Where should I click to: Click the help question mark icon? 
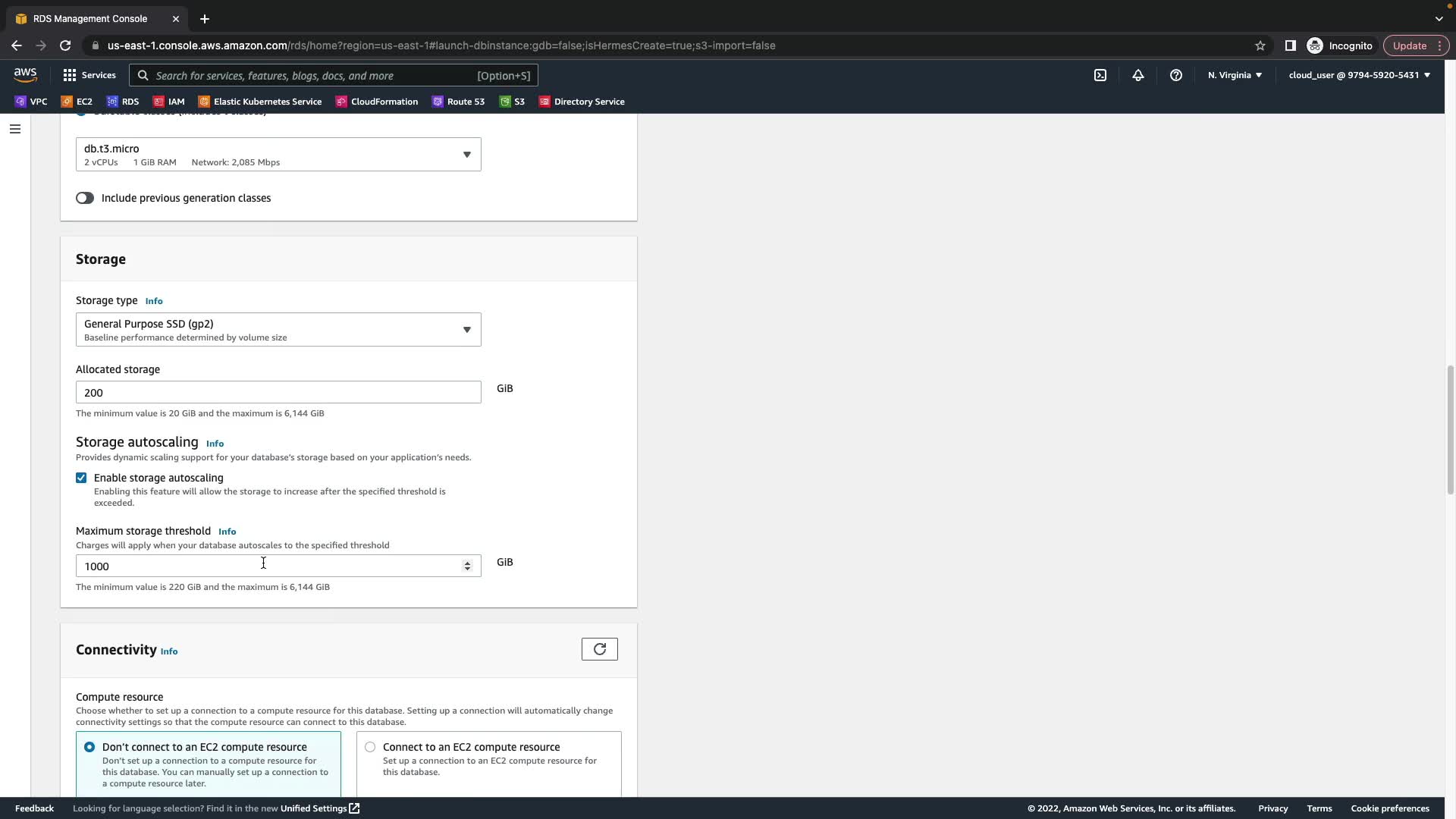tap(1176, 75)
